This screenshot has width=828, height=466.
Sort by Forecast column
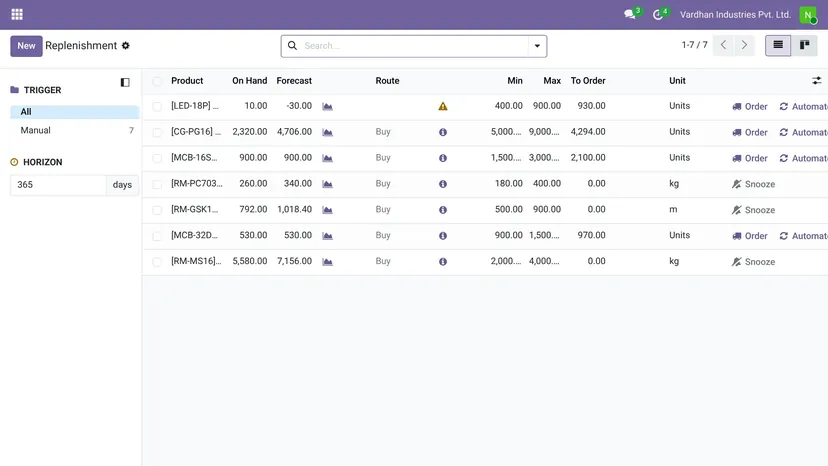pos(294,81)
